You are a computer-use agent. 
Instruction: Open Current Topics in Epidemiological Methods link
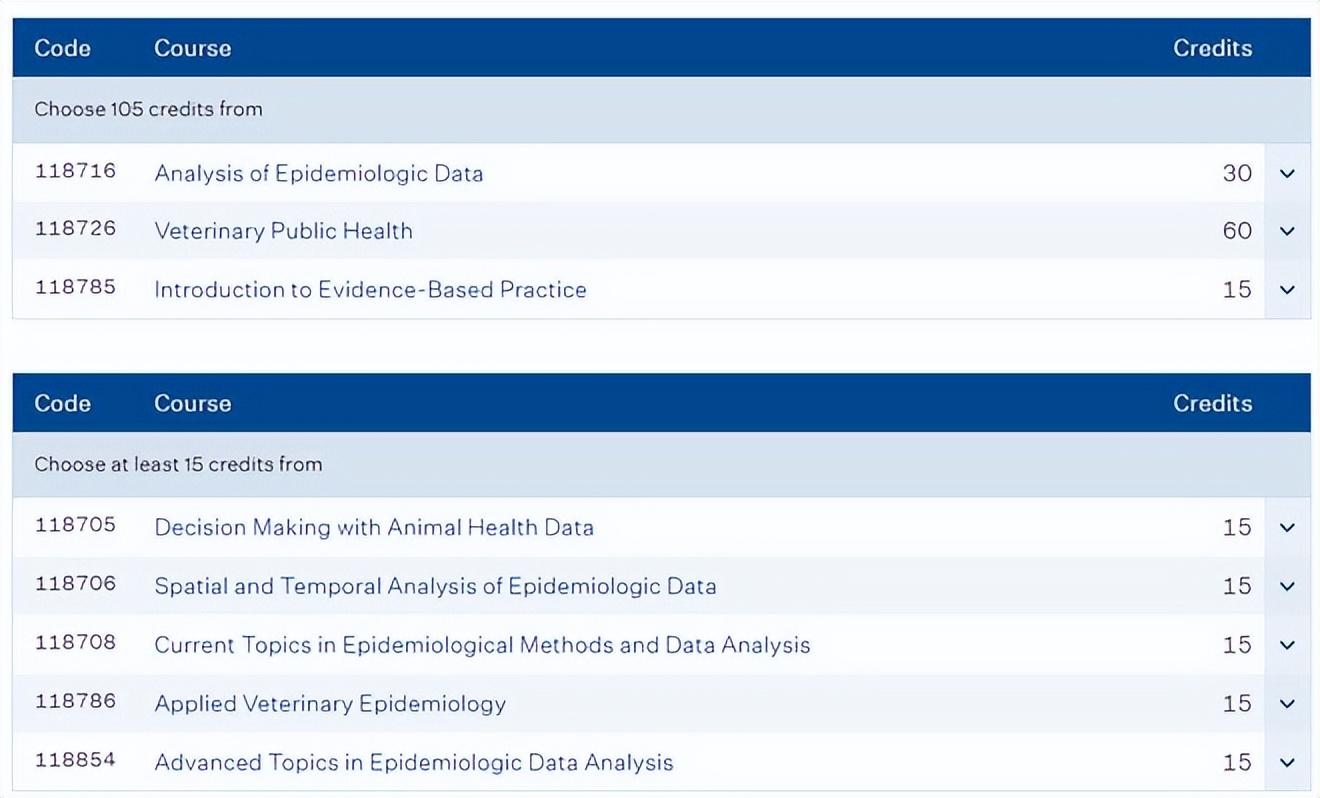point(482,645)
